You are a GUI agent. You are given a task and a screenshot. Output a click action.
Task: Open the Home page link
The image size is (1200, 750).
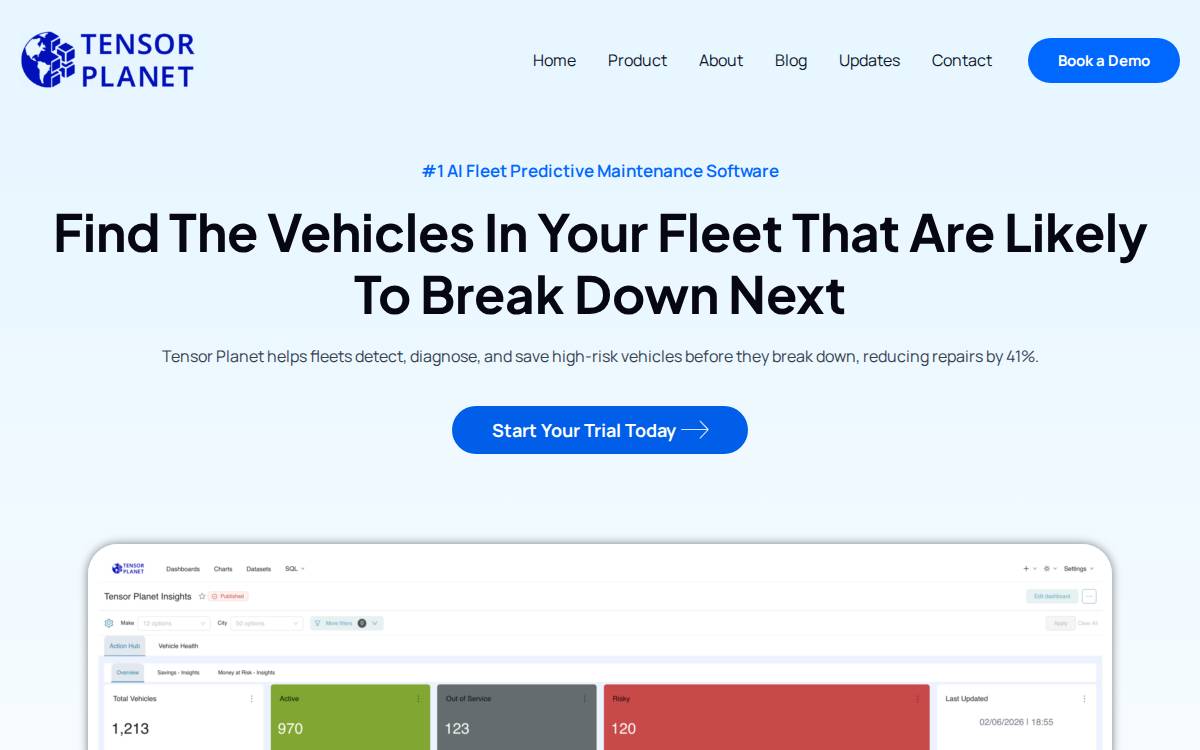pyautogui.click(x=554, y=60)
